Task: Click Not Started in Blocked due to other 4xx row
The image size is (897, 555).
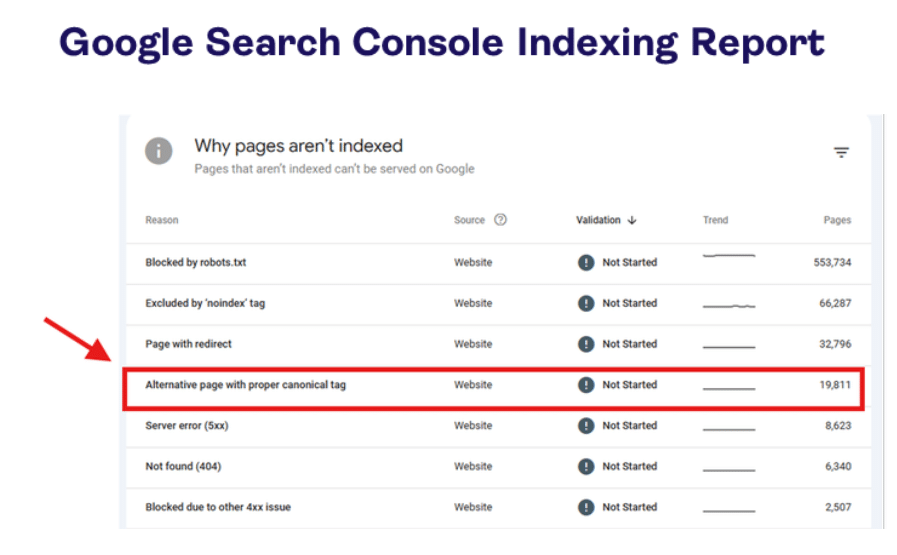Action: tap(629, 507)
